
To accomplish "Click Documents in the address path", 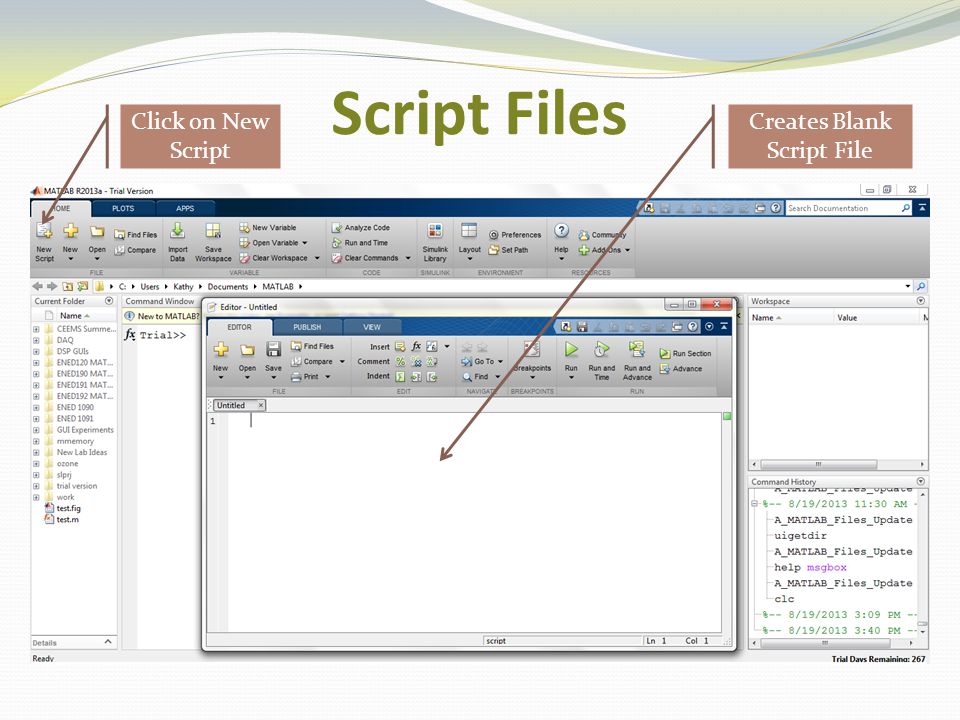I will click(228, 287).
